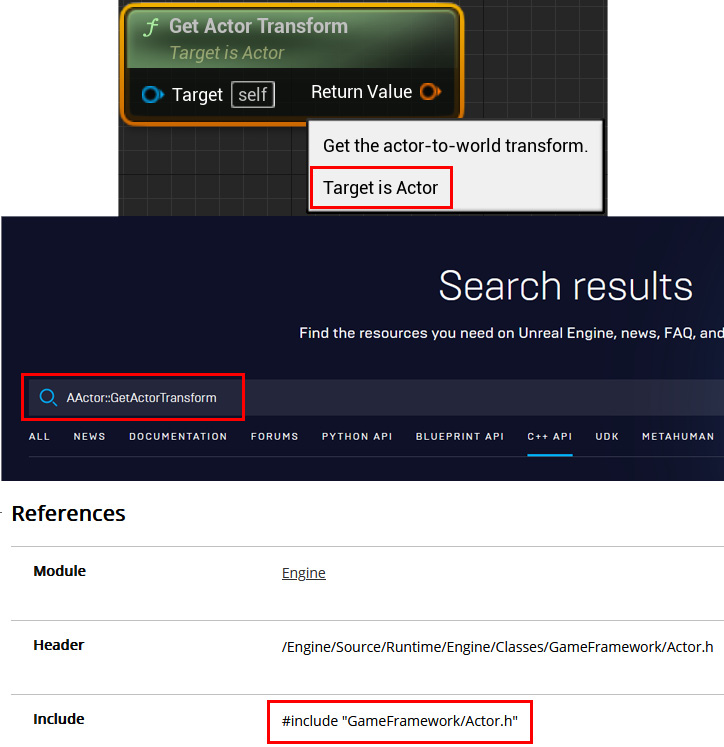Viewport: 724px width, 747px height.
Task: Click the 'Target is Actor' tooltip text
Action: coord(380,188)
